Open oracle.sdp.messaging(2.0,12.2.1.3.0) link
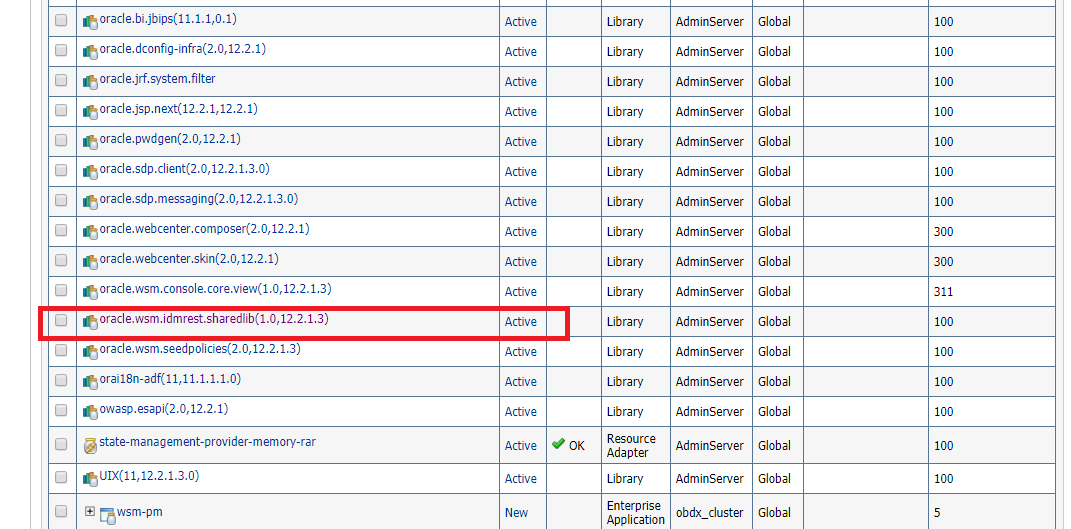This screenshot has height=529, width=1071. click(x=199, y=199)
